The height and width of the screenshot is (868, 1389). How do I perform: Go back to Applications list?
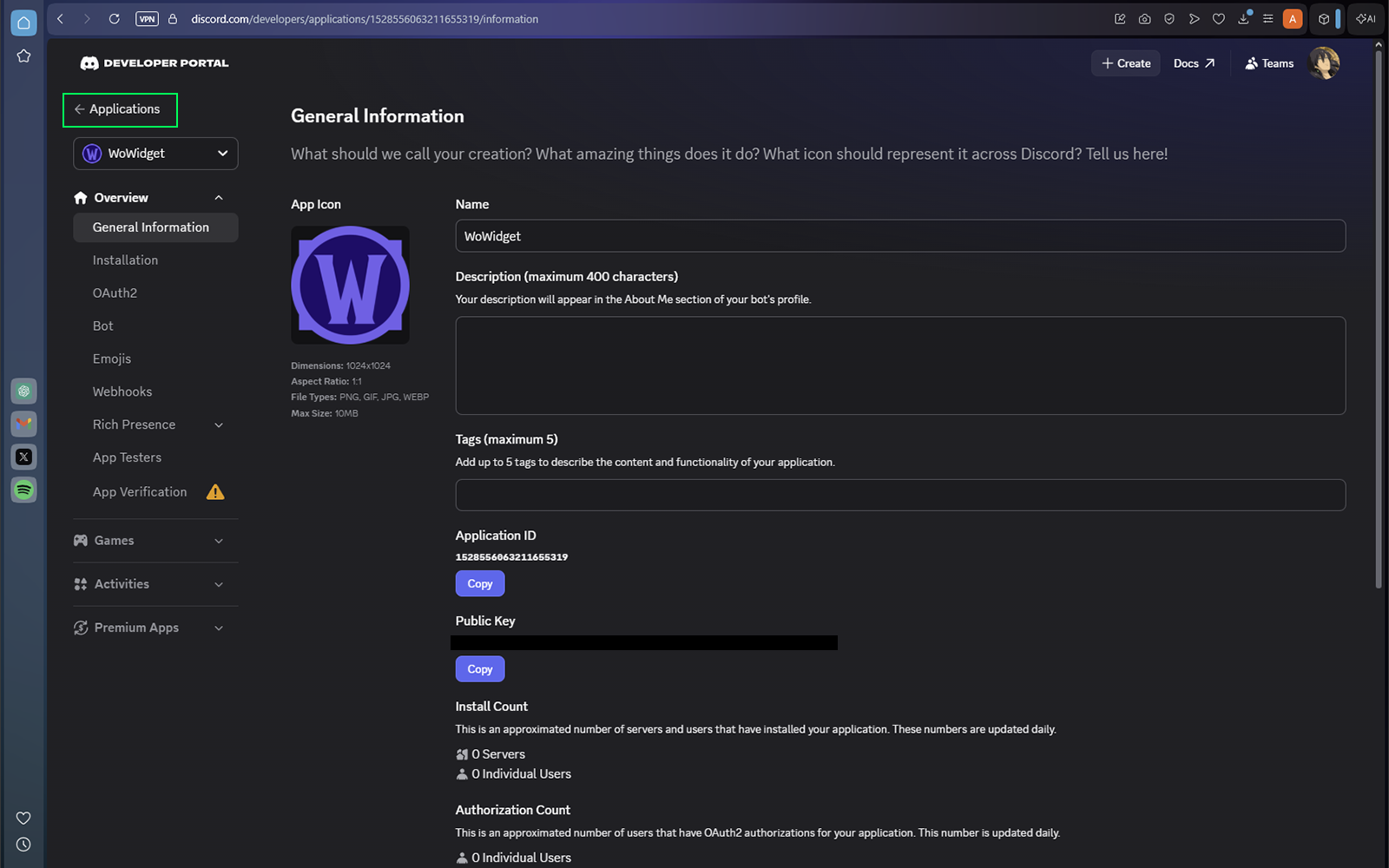[x=120, y=109]
